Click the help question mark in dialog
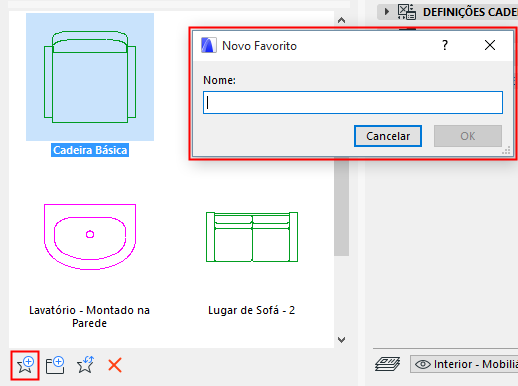The image size is (518, 386). coord(445,45)
